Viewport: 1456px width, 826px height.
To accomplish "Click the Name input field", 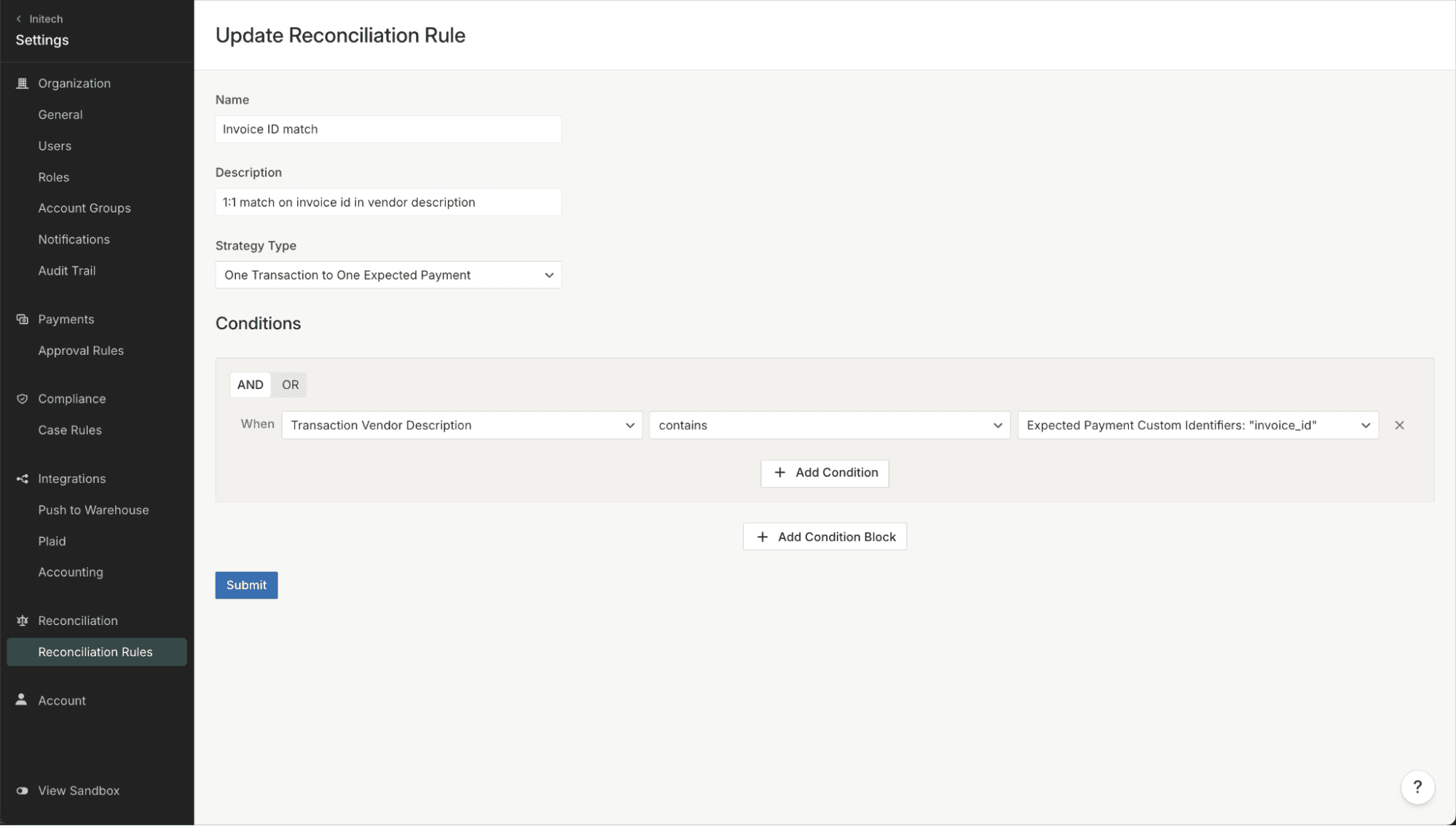I will (387, 129).
